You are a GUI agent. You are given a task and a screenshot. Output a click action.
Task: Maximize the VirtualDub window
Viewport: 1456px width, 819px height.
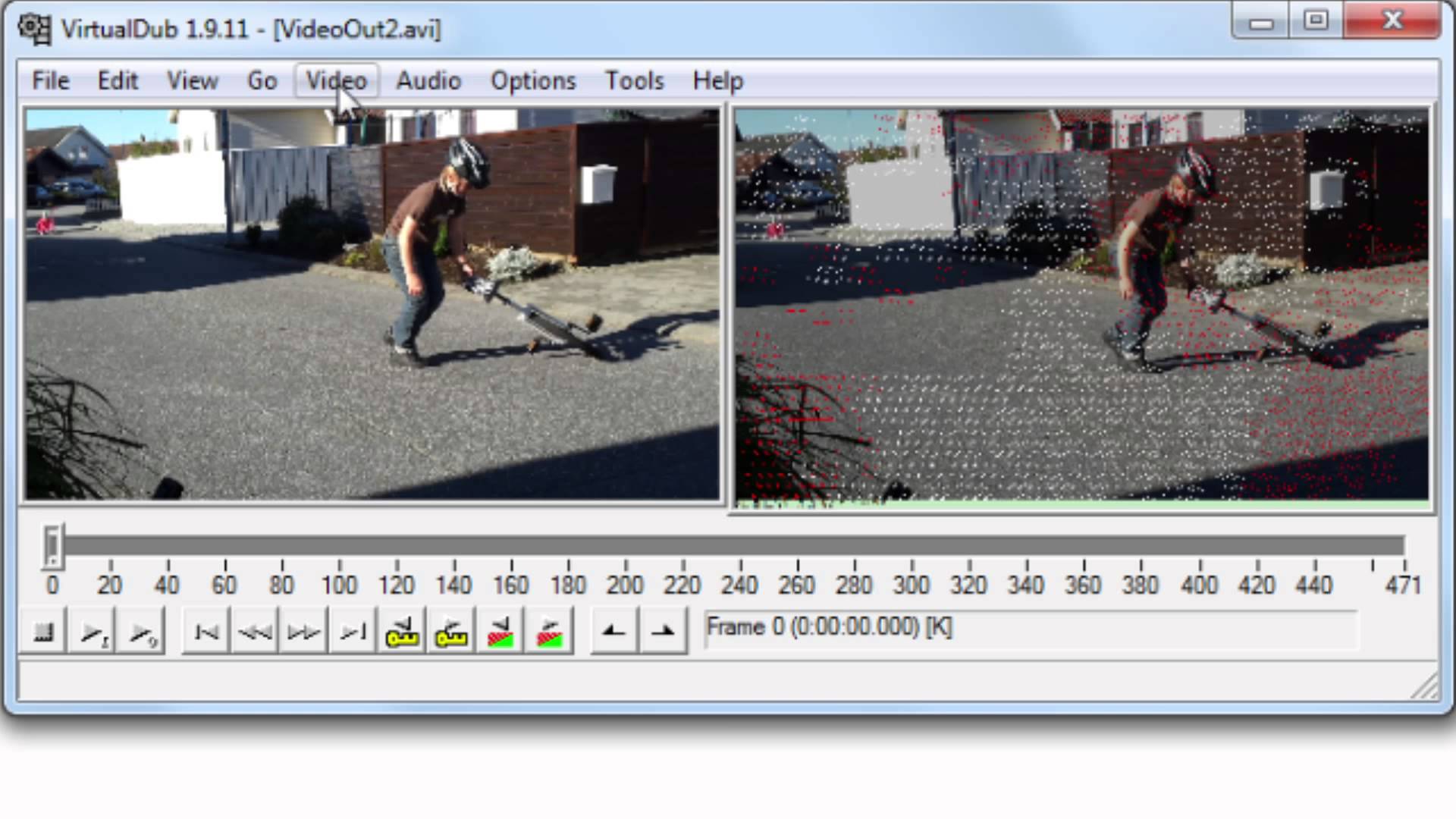point(1316,21)
